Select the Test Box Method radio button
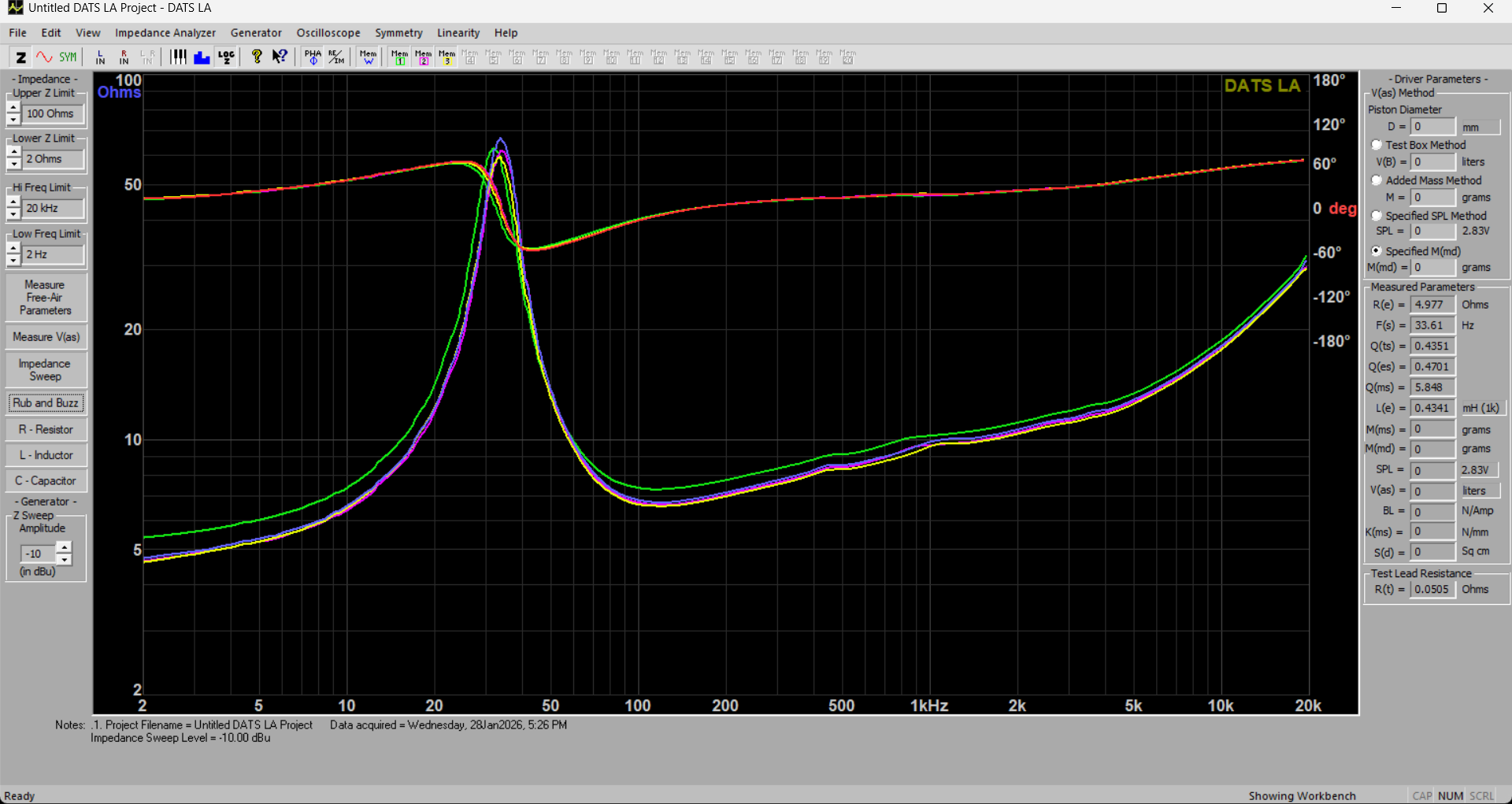Image resolution: width=1512 pixels, height=804 pixels. (1377, 145)
